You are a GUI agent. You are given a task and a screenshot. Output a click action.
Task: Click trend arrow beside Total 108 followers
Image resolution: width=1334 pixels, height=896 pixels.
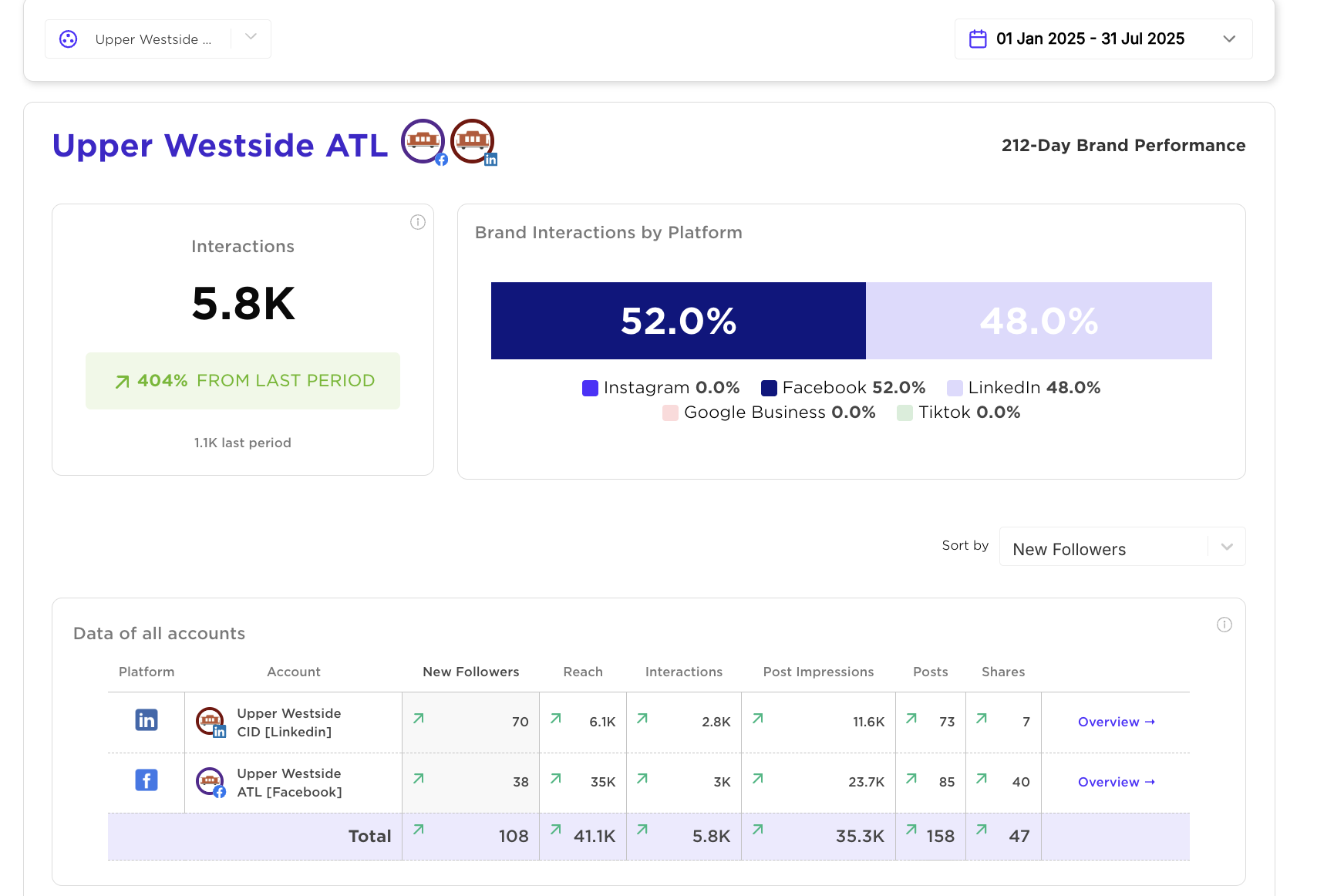419,829
